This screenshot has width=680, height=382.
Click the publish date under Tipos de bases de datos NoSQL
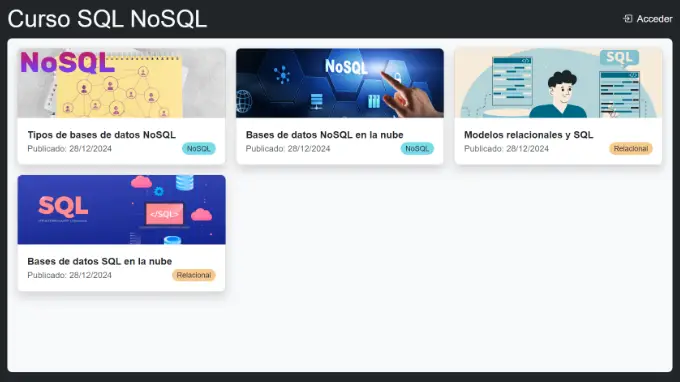point(69,149)
